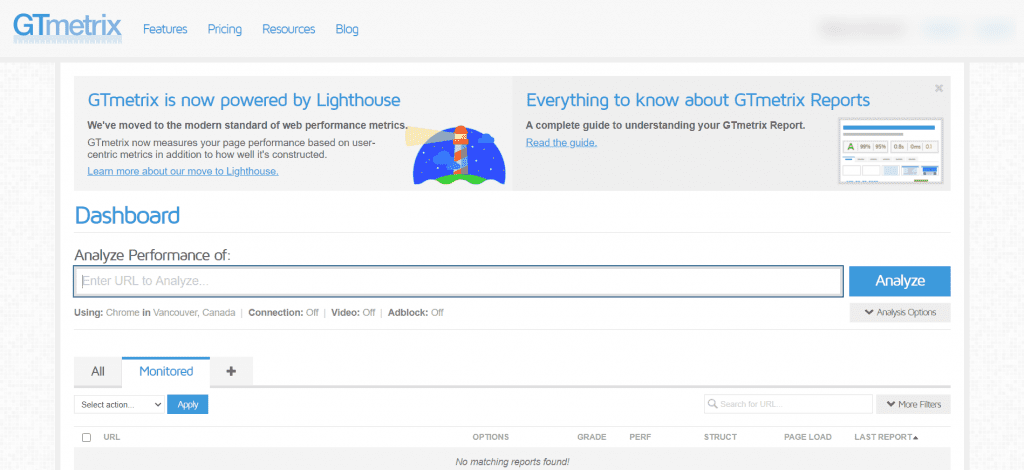The image size is (1024, 470).
Task: Sort by LAST REPORT column
Action: (x=886, y=437)
